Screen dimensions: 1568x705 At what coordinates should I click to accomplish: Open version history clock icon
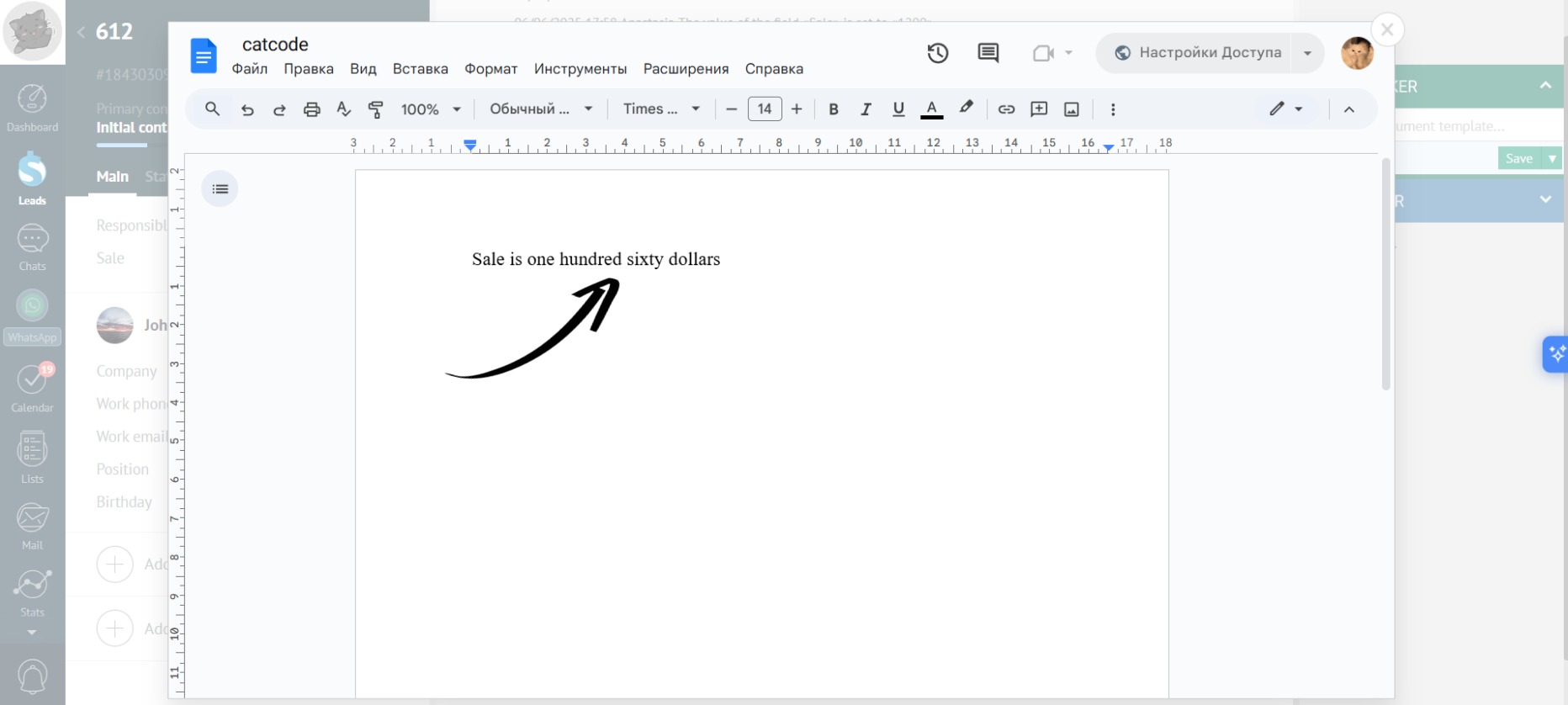(x=937, y=53)
